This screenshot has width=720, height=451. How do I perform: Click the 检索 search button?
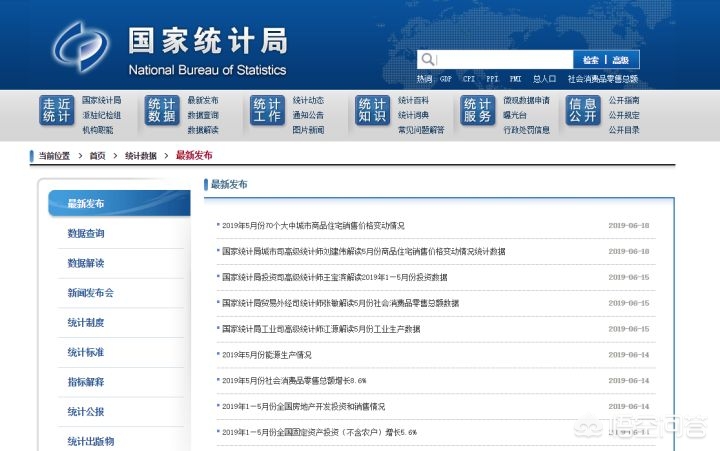pos(591,60)
